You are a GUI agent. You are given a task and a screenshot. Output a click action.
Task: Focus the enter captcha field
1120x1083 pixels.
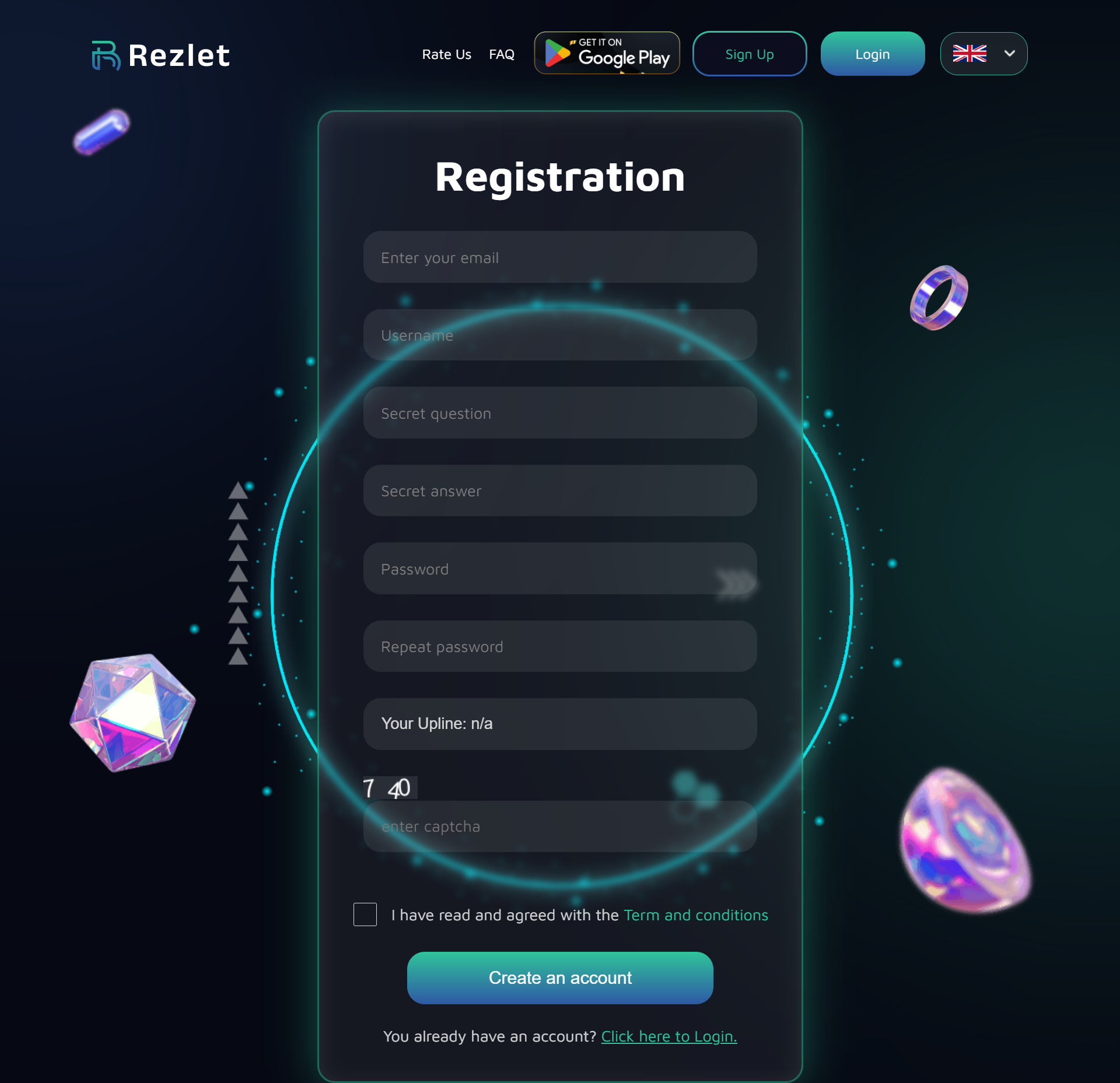point(560,826)
